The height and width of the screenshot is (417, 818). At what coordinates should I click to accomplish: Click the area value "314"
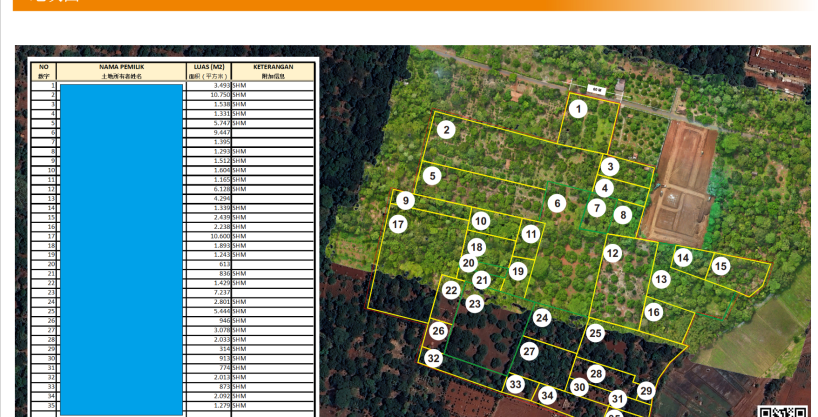tap(225, 349)
